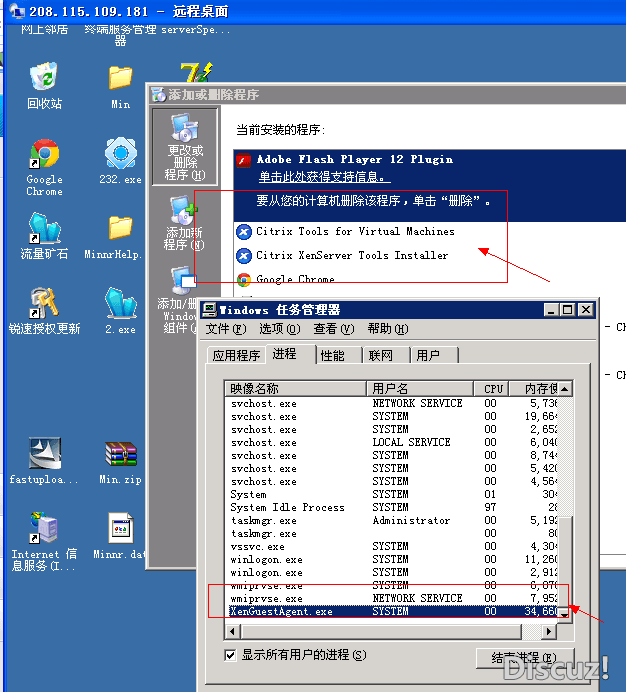
Task: Open the 帮助(H) menu
Action: coord(388,329)
